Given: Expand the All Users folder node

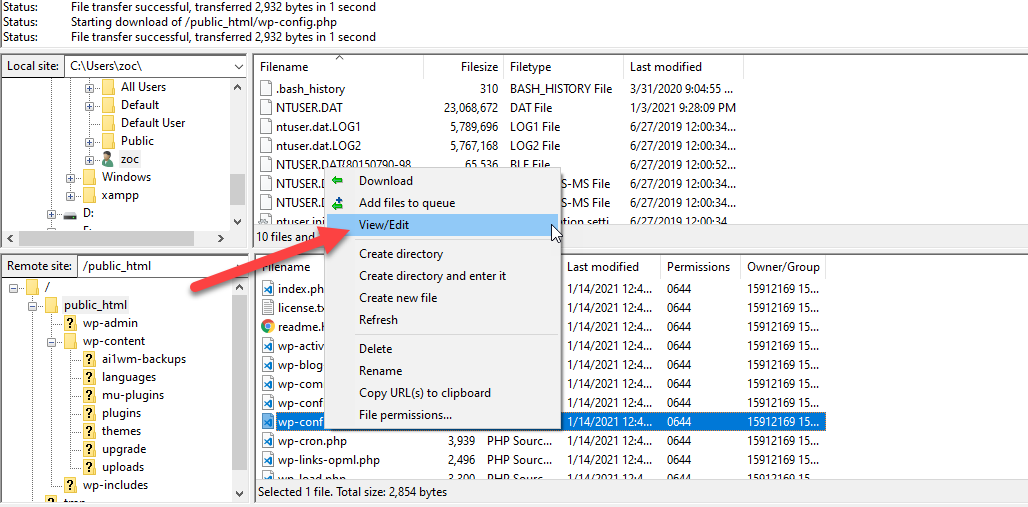Looking at the screenshot, I should tap(89, 87).
